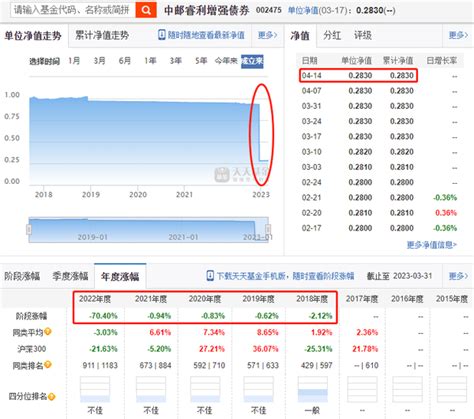Switch to 累计净值走势 tab

tap(102, 35)
